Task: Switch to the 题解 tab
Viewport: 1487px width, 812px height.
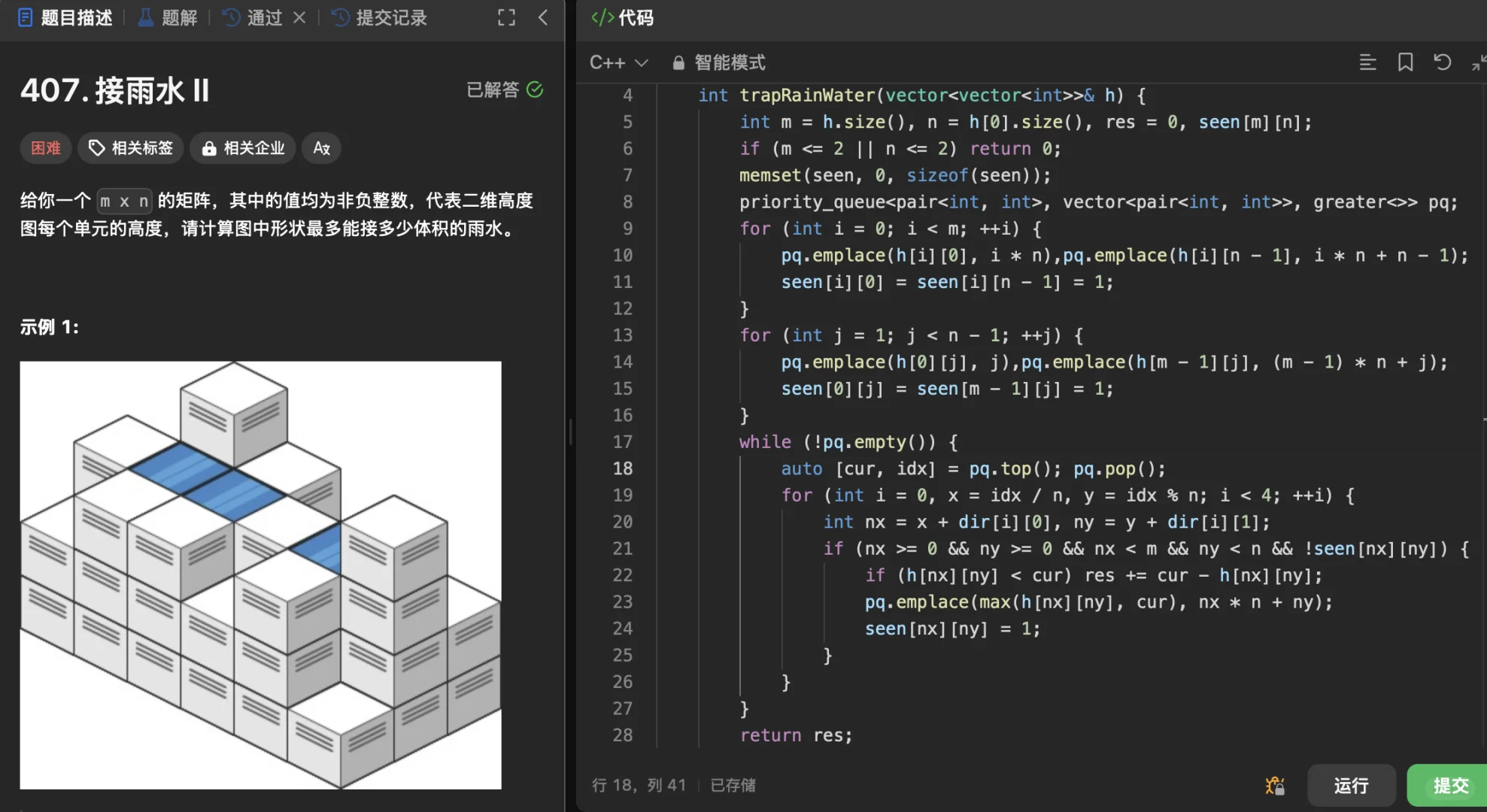Action: [x=168, y=17]
